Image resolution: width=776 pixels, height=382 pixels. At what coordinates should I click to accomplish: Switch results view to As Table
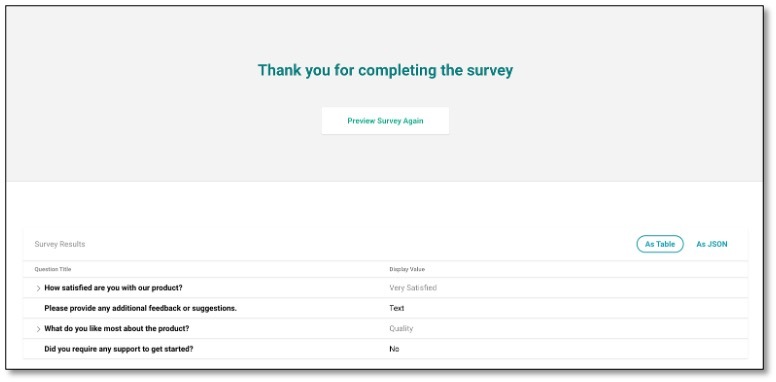pos(660,244)
